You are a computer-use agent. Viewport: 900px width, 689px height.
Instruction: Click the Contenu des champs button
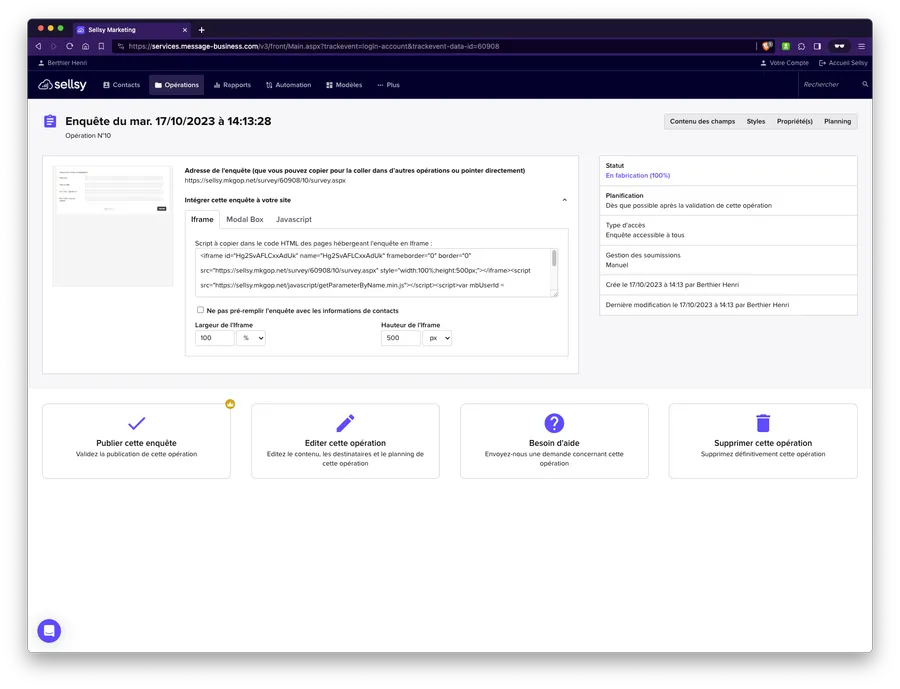pos(702,121)
